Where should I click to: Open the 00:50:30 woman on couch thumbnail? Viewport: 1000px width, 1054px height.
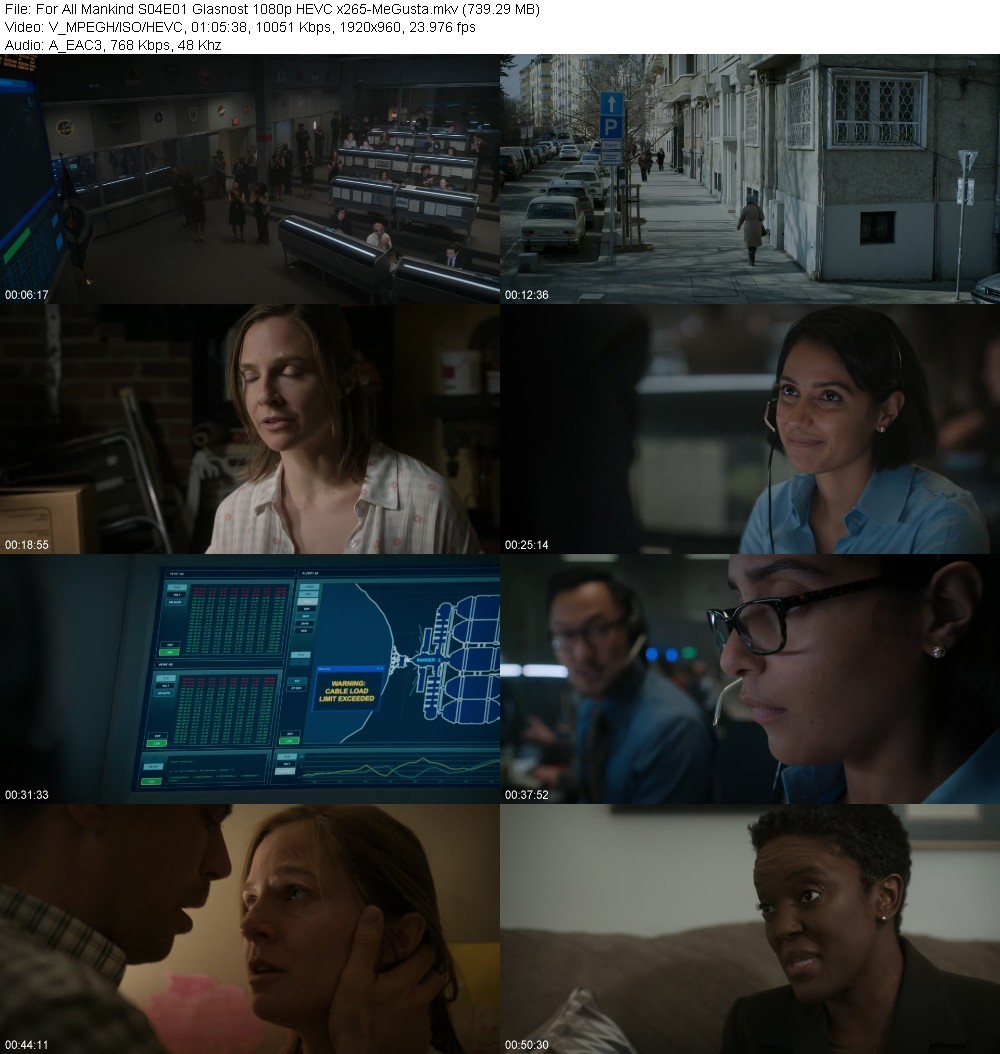click(x=750, y=929)
